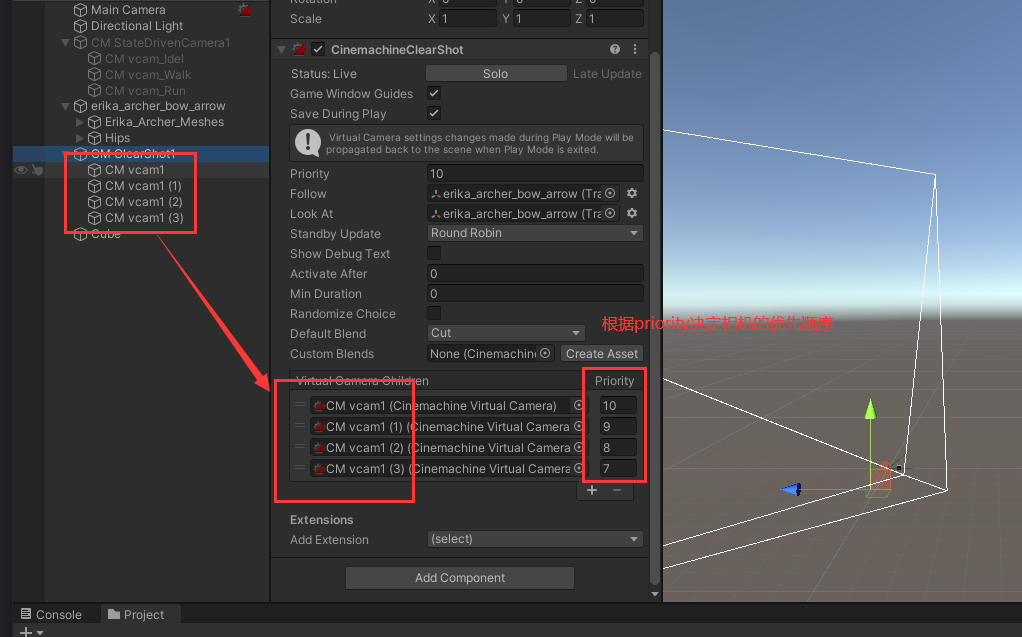Click the Follow target object picker icon
This screenshot has width=1022, height=637.
point(610,193)
